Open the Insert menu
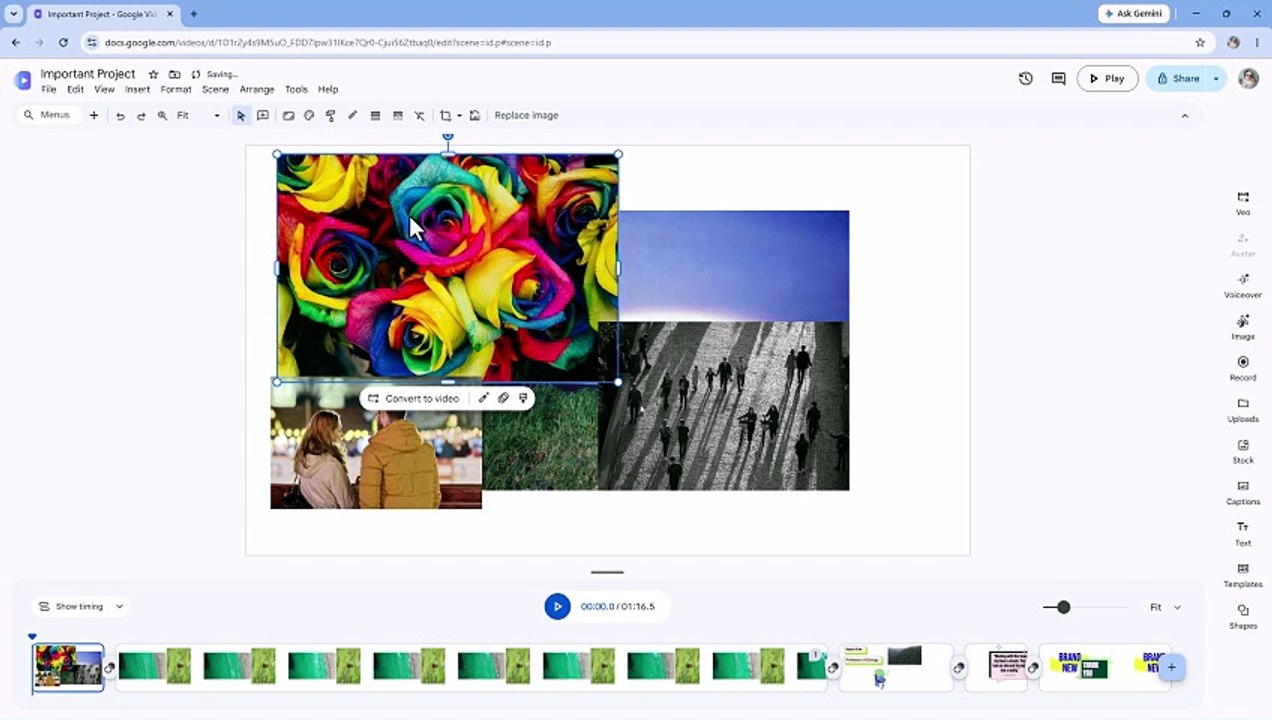Viewport: 1272px width, 720px height. [137, 89]
